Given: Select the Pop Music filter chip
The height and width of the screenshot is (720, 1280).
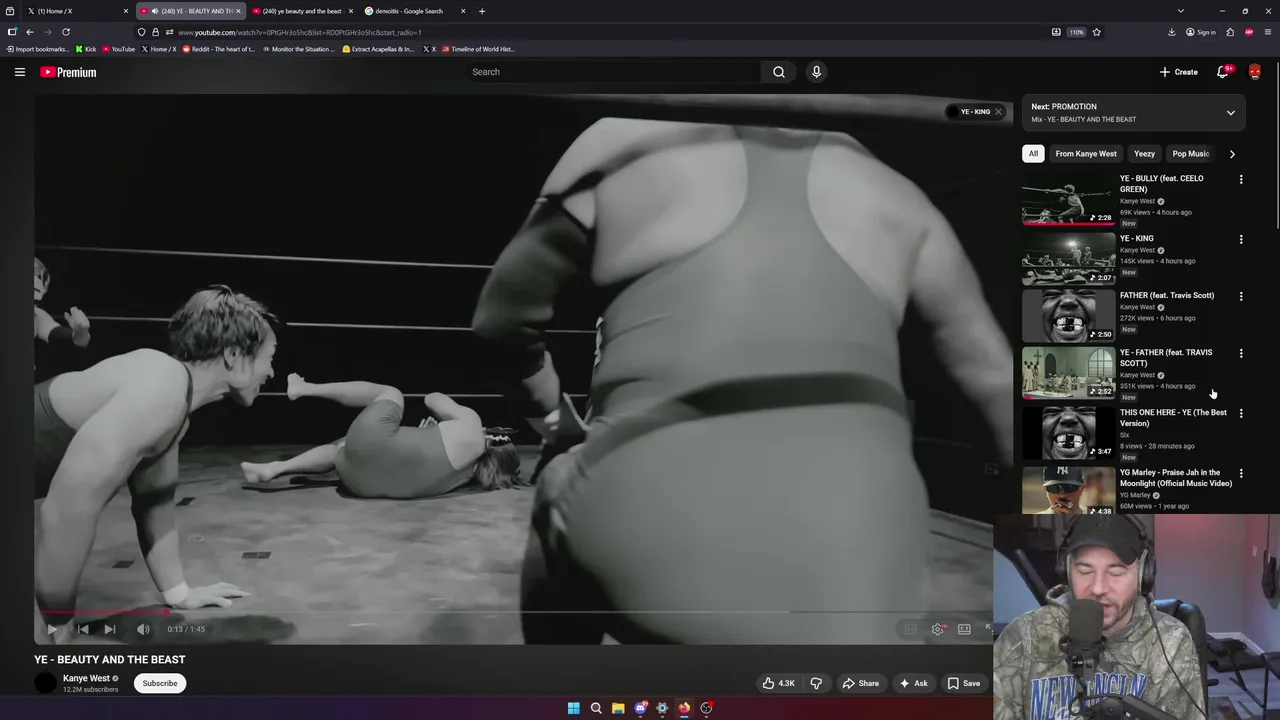Looking at the screenshot, I should point(1190,154).
